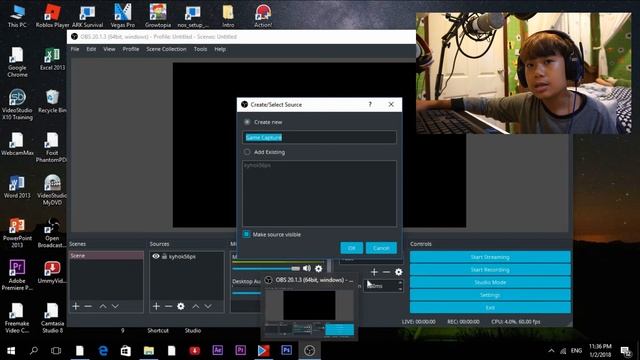Cancel the Create/Select Source dialog
The width and height of the screenshot is (640, 360).
381,248
